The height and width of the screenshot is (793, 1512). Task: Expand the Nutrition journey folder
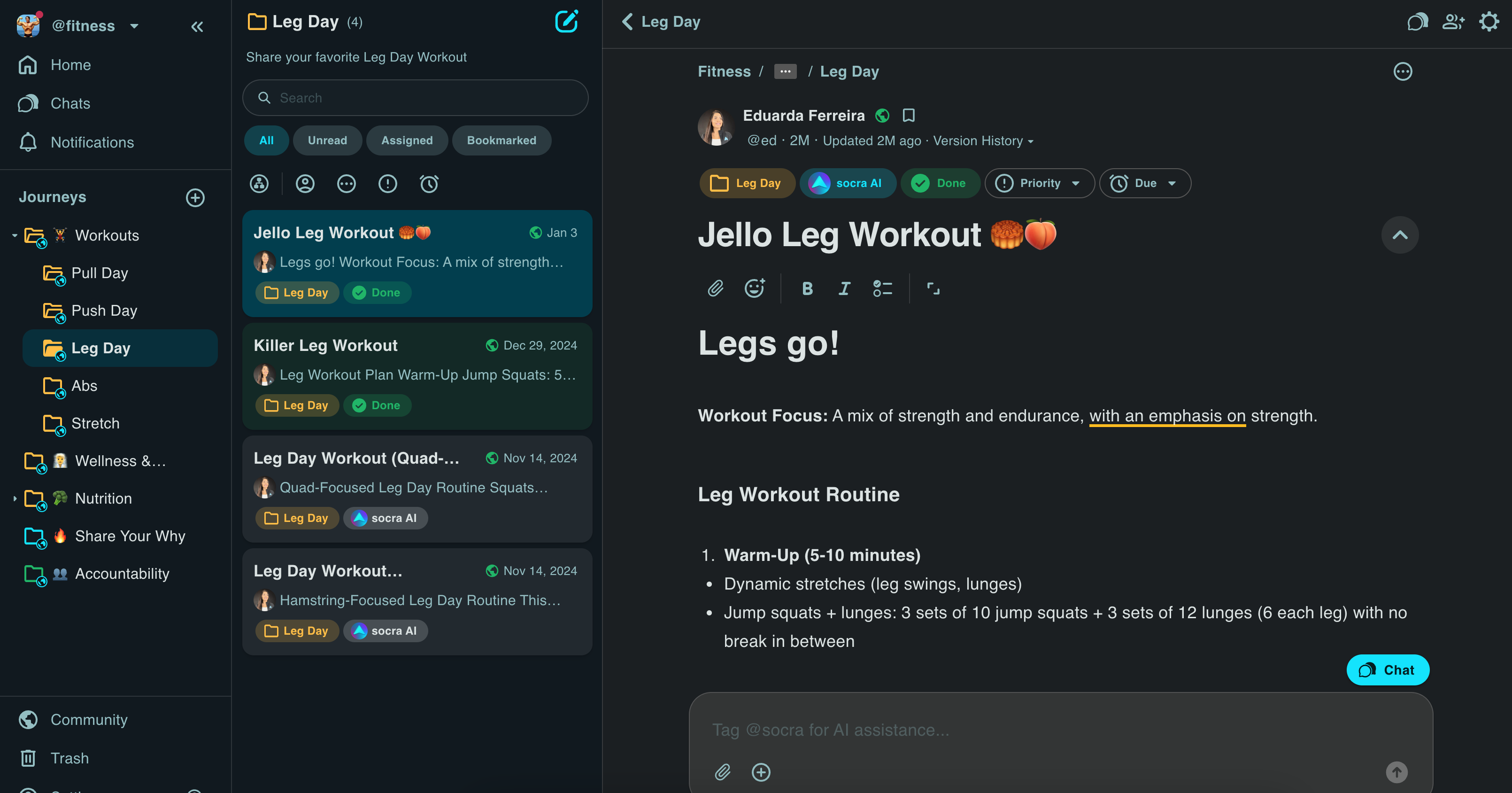pyautogui.click(x=15, y=498)
